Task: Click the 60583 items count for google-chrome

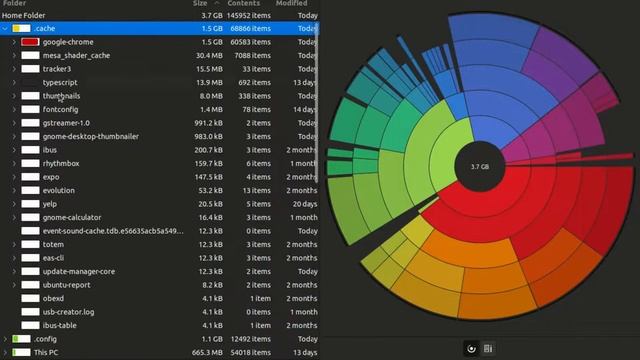Action: tap(250, 42)
